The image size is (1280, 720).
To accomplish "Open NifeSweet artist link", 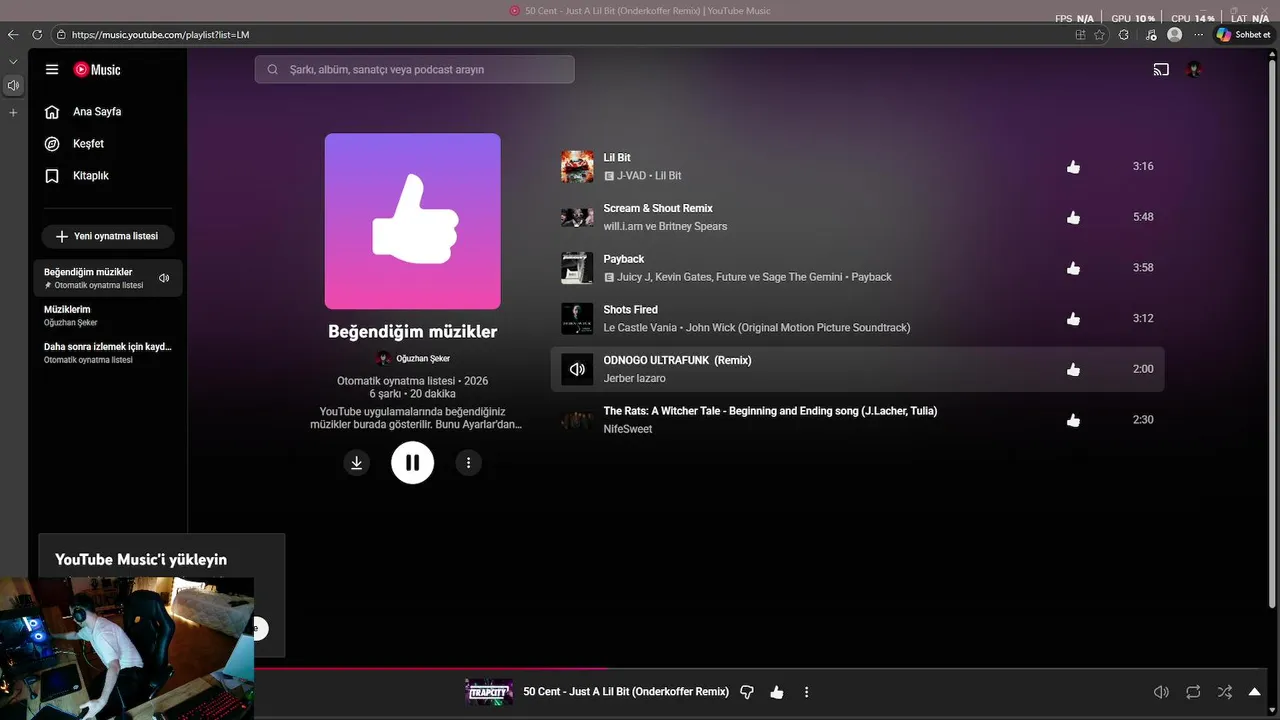I will click(x=627, y=429).
